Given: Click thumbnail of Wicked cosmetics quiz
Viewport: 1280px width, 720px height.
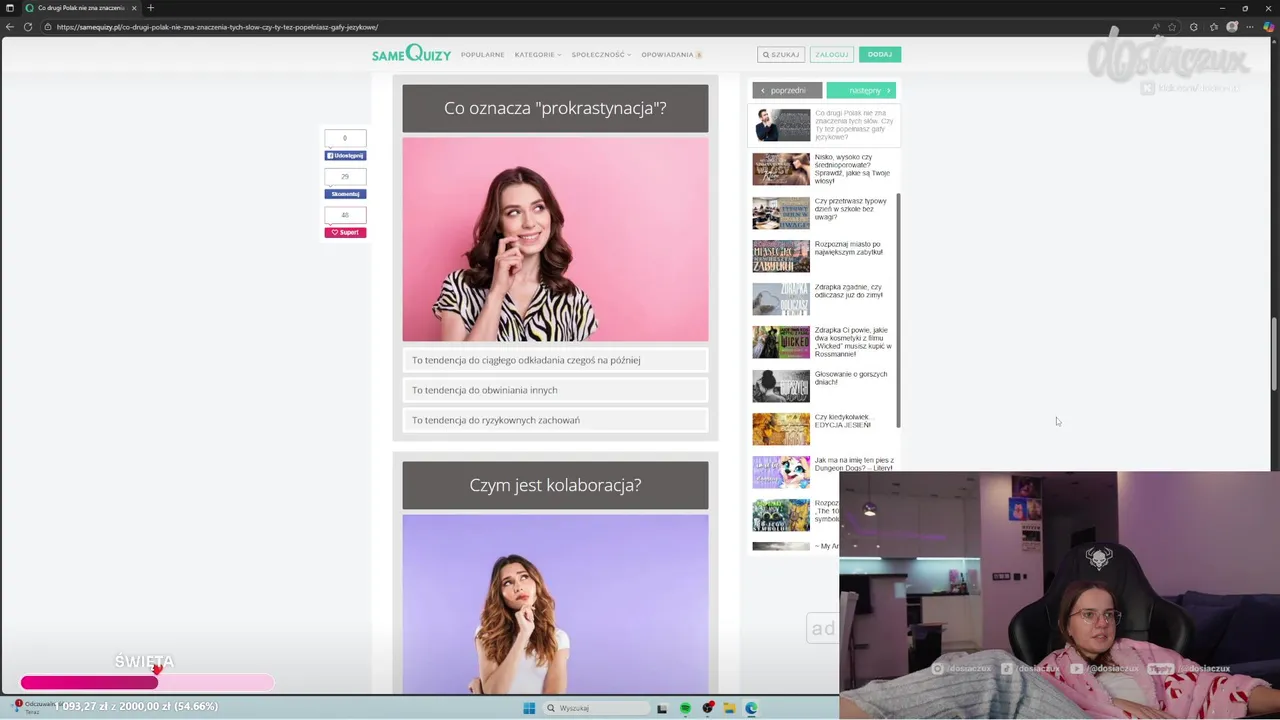Looking at the screenshot, I should point(781,342).
